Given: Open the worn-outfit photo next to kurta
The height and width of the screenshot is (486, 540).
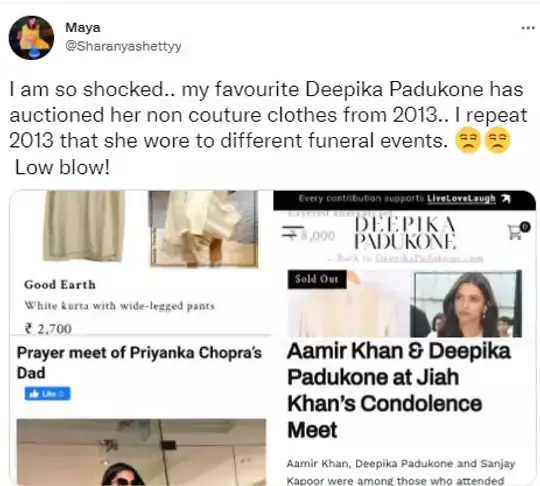Looking at the screenshot, I should [x=204, y=229].
